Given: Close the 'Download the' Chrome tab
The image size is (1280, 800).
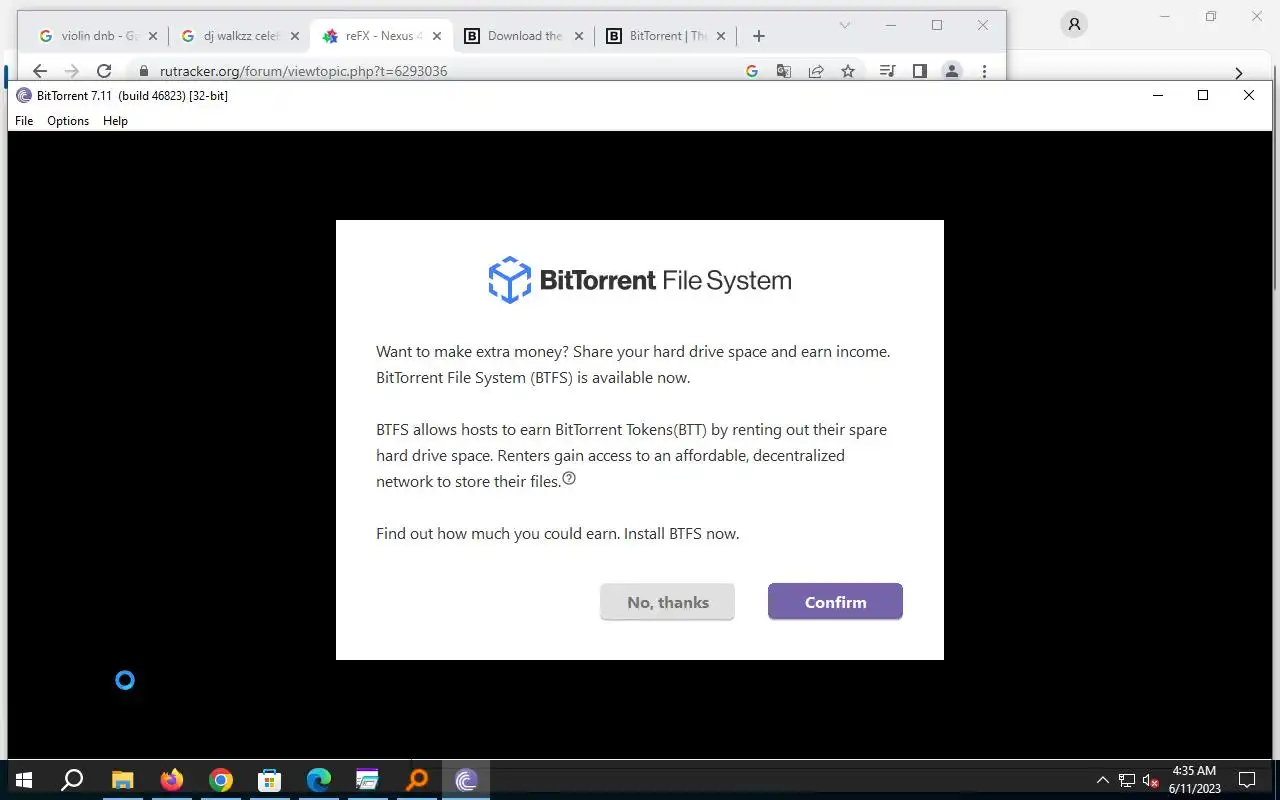Looking at the screenshot, I should pyautogui.click(x=579, y=36).
